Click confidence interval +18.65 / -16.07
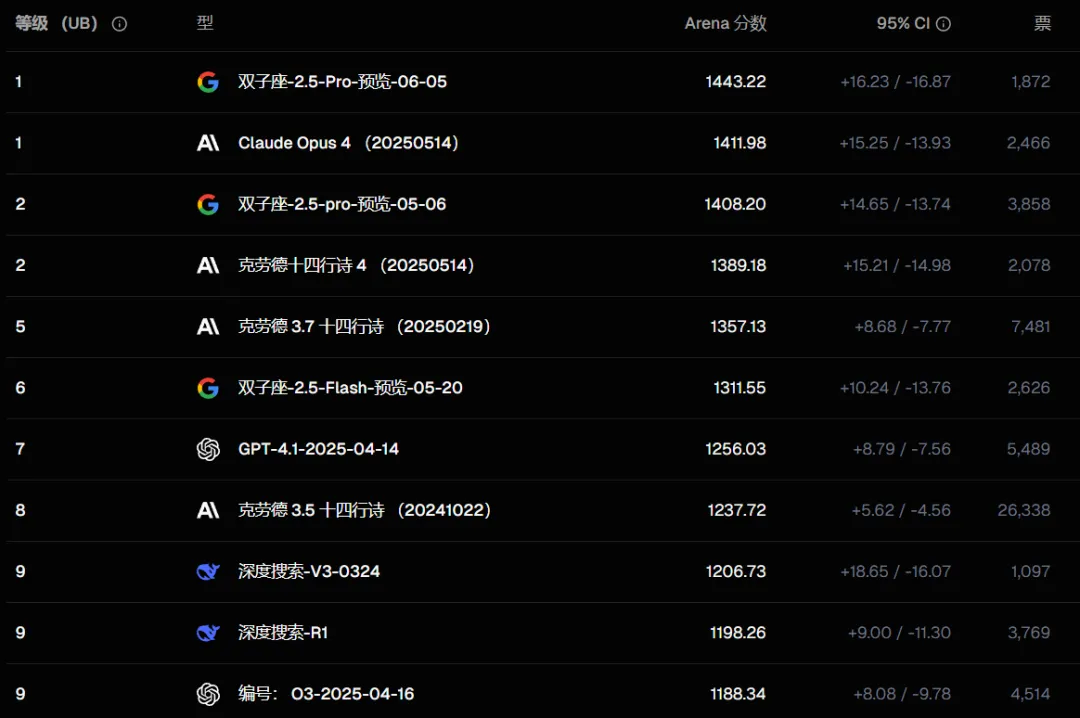 pos(895,571)
